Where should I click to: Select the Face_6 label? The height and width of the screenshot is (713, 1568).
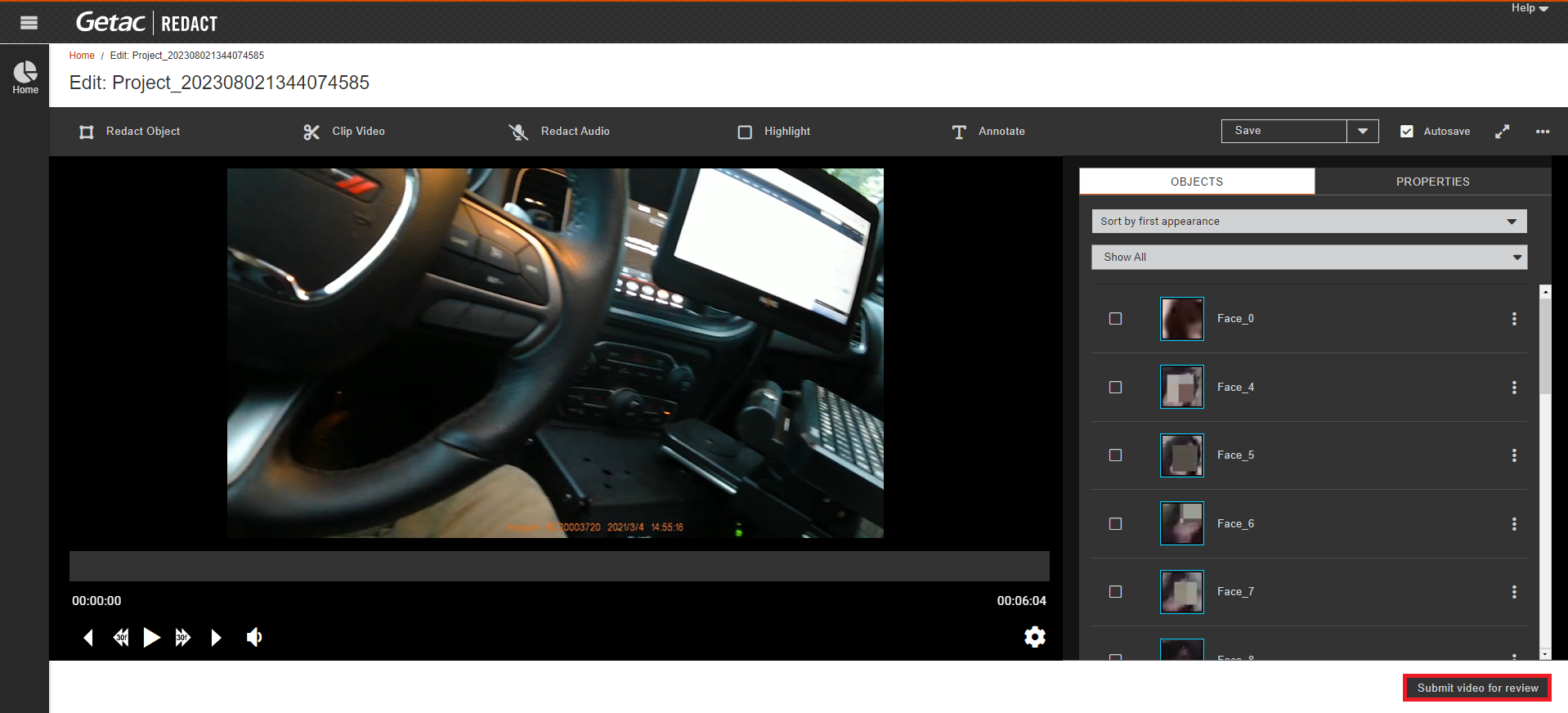click(1235, 524)
